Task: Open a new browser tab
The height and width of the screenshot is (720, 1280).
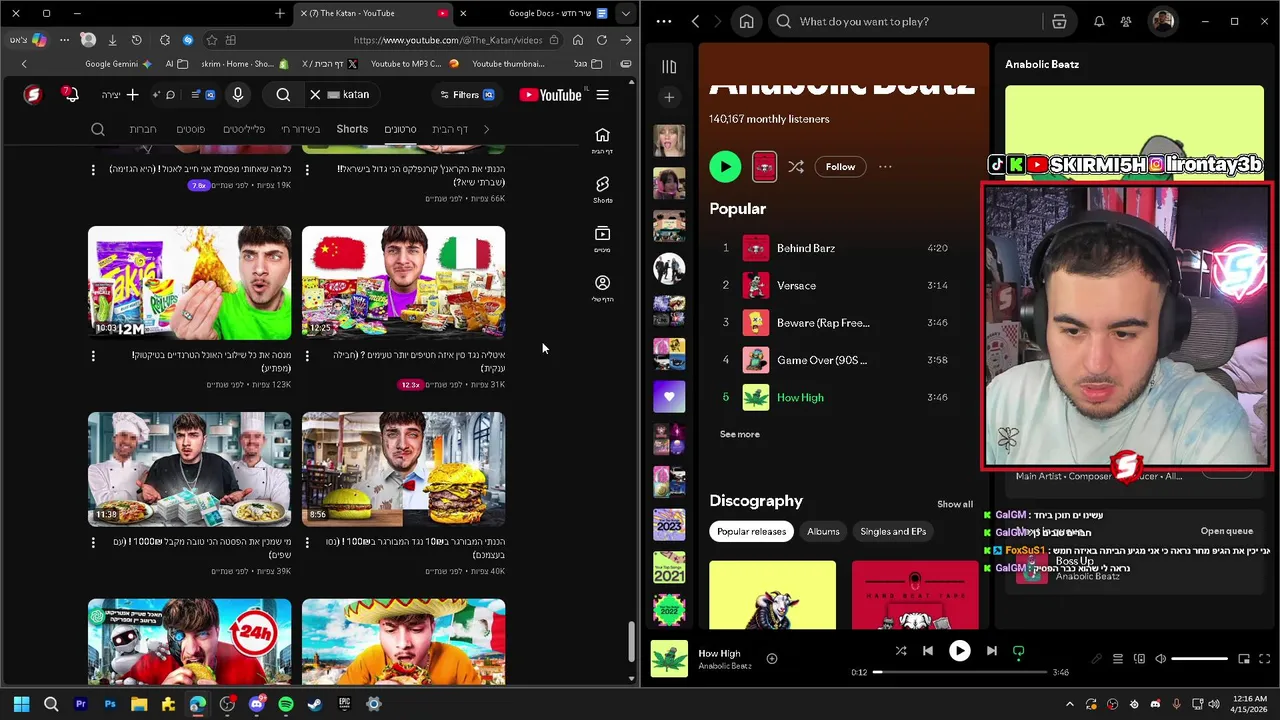Action: [280, 14]
